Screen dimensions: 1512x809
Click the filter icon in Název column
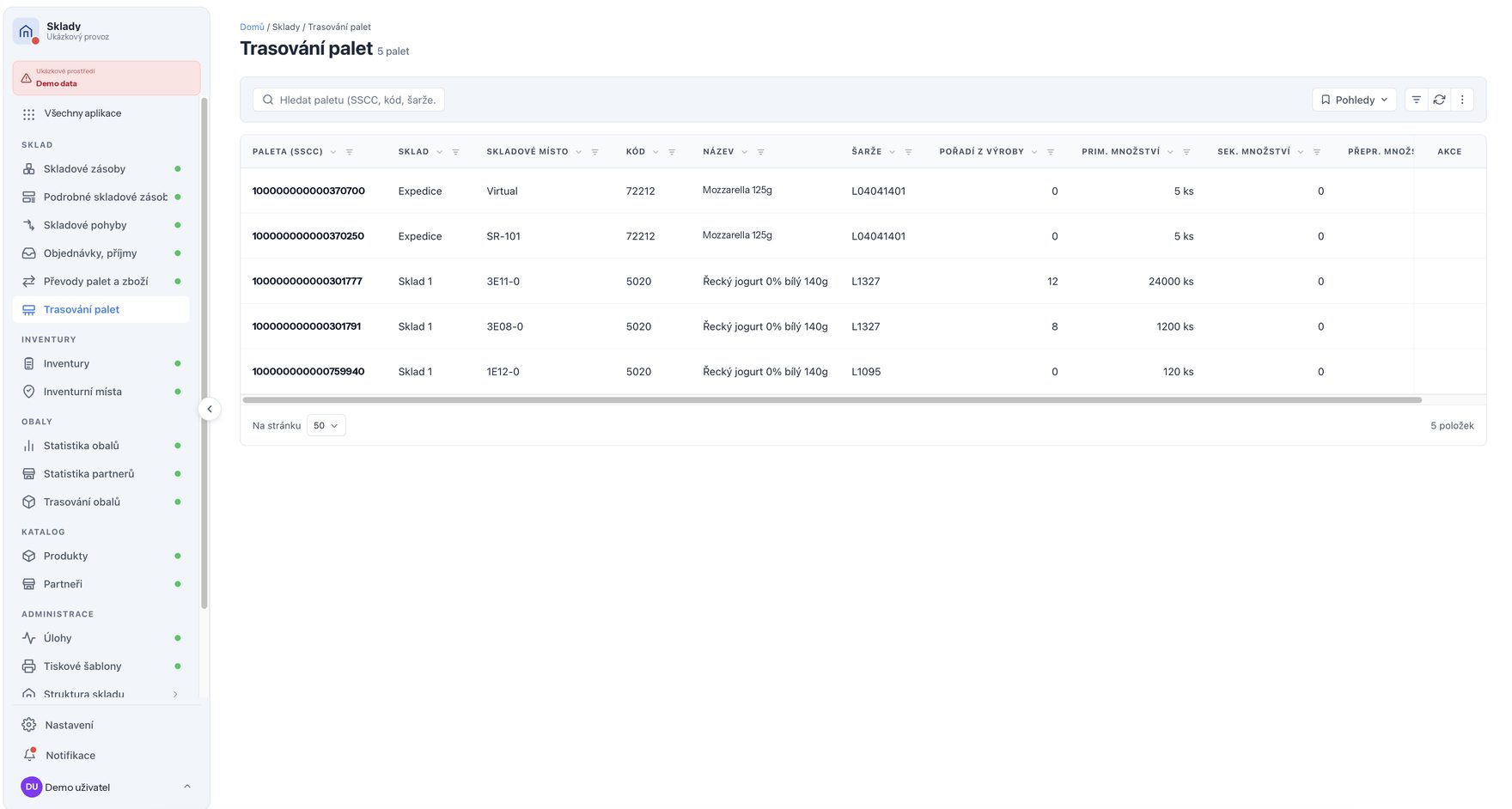pos(760,152)
